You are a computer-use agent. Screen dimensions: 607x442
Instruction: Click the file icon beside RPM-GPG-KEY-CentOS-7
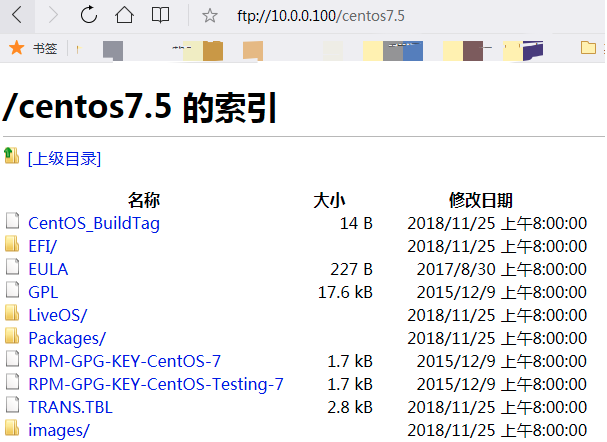click(x=12, y=358)
